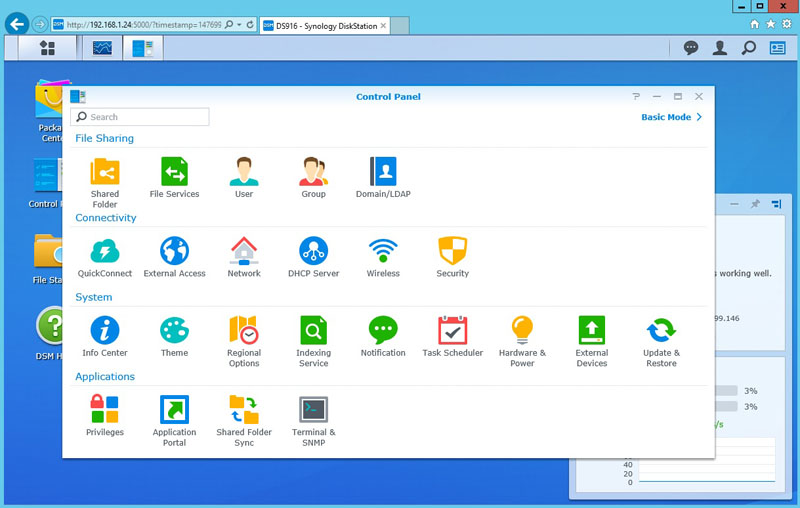Image resolution: width=800 pixels, height=508 pixels.
Task: Open Info Center
Action: (x=105, y=337)
